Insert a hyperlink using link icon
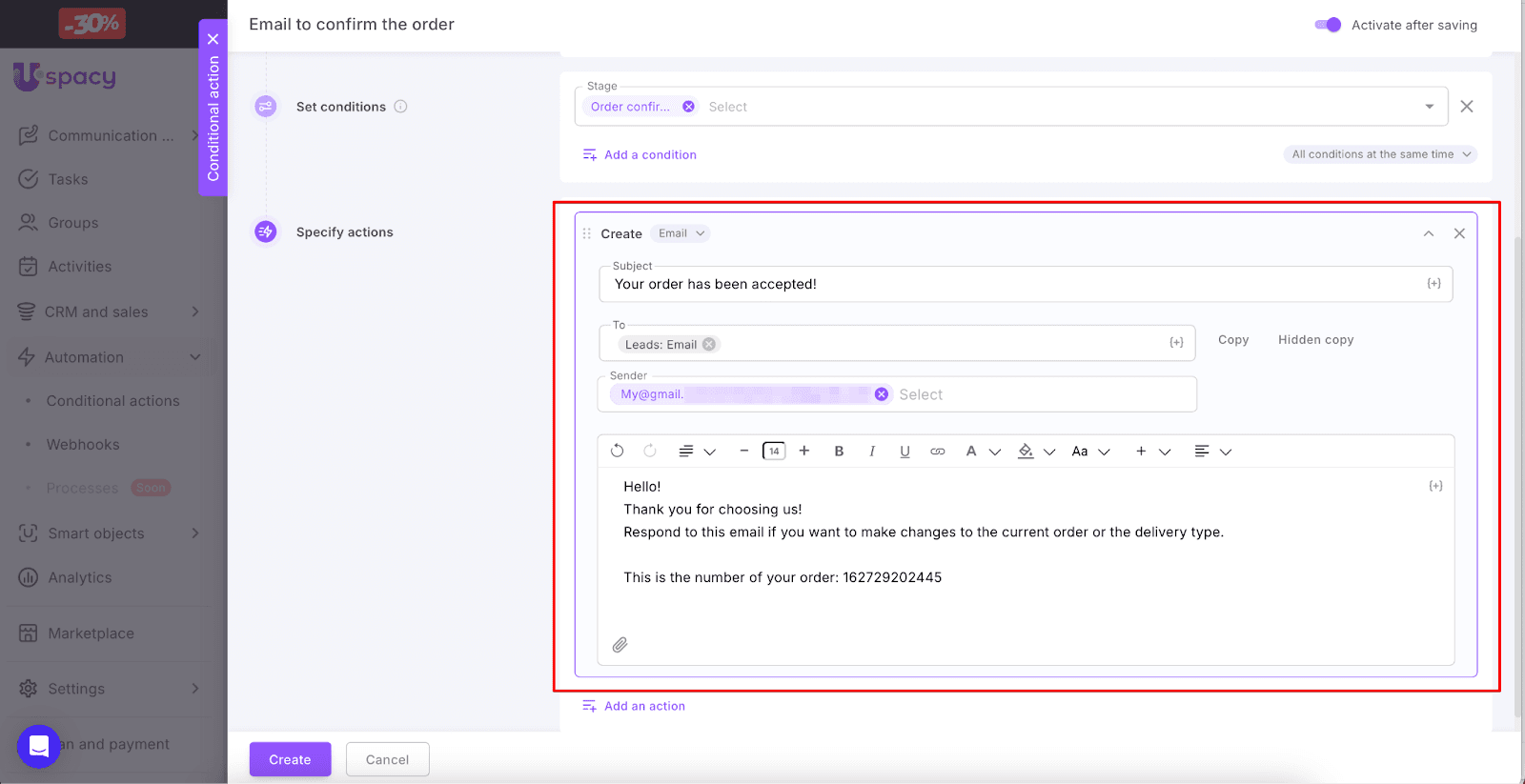 click(938, 452)
